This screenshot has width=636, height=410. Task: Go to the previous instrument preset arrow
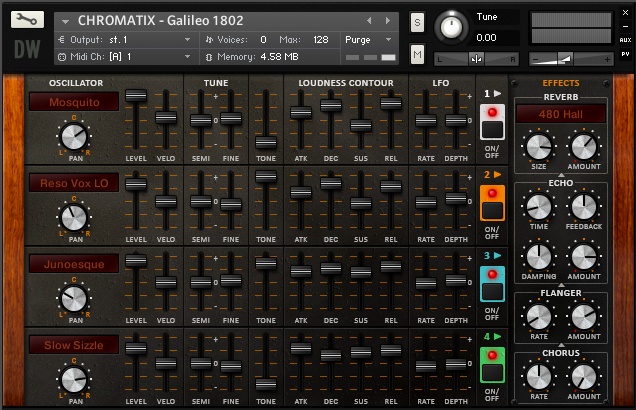pos(369,21)
